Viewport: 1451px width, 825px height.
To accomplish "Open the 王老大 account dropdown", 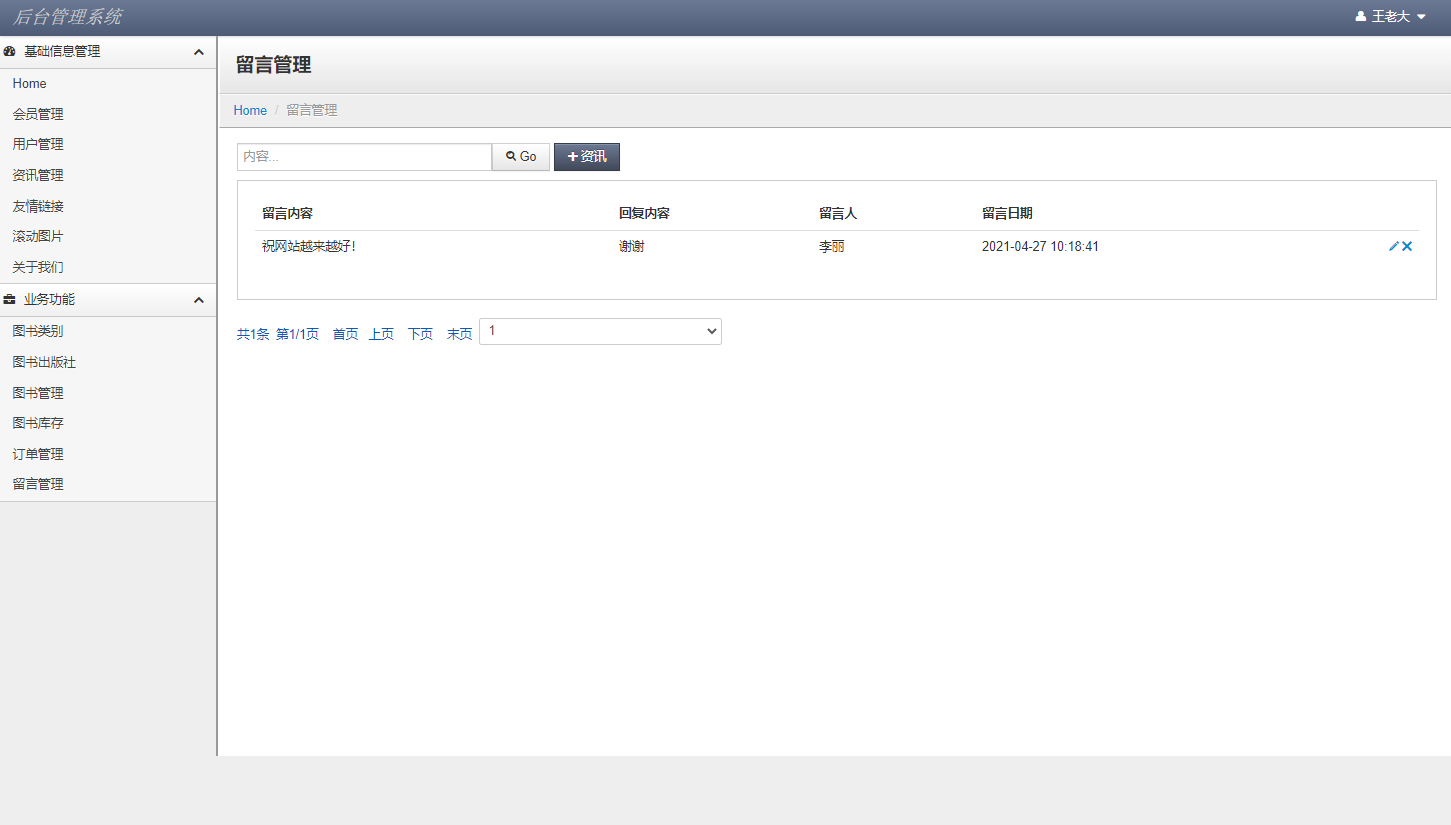I will click(x=1395, y=16).
